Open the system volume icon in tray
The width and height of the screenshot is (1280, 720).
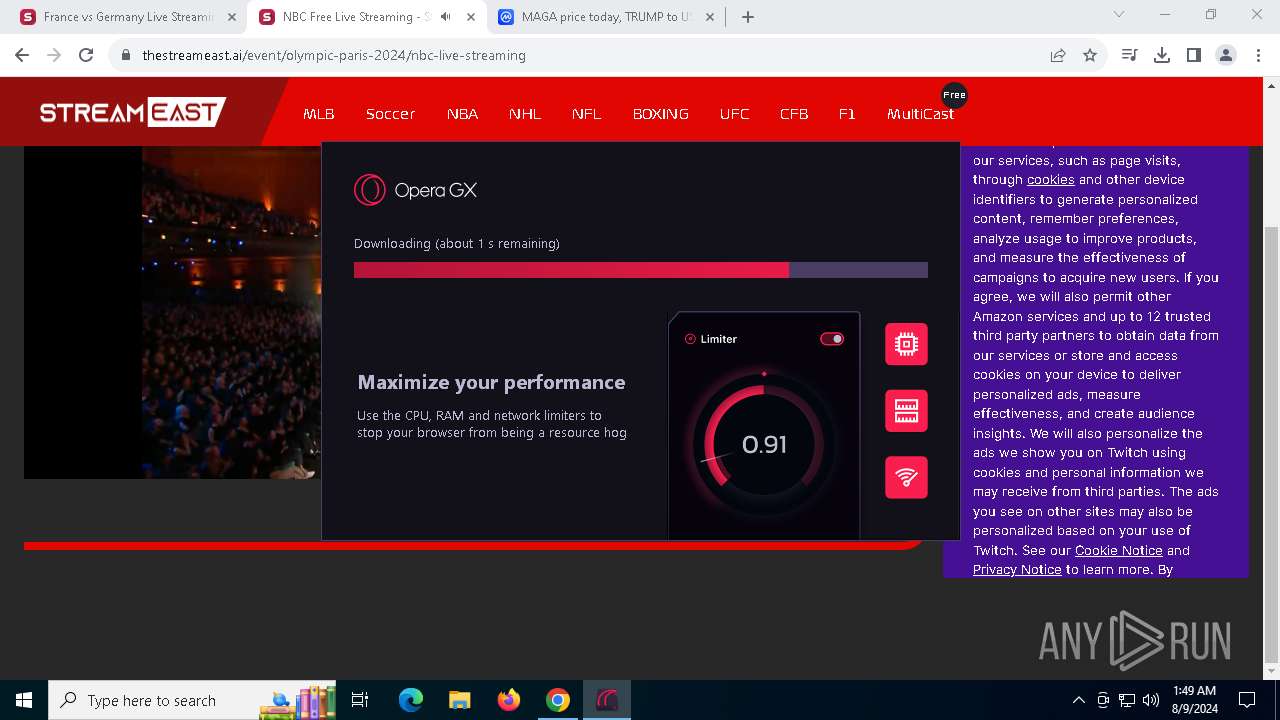(x=1151, y=700)
